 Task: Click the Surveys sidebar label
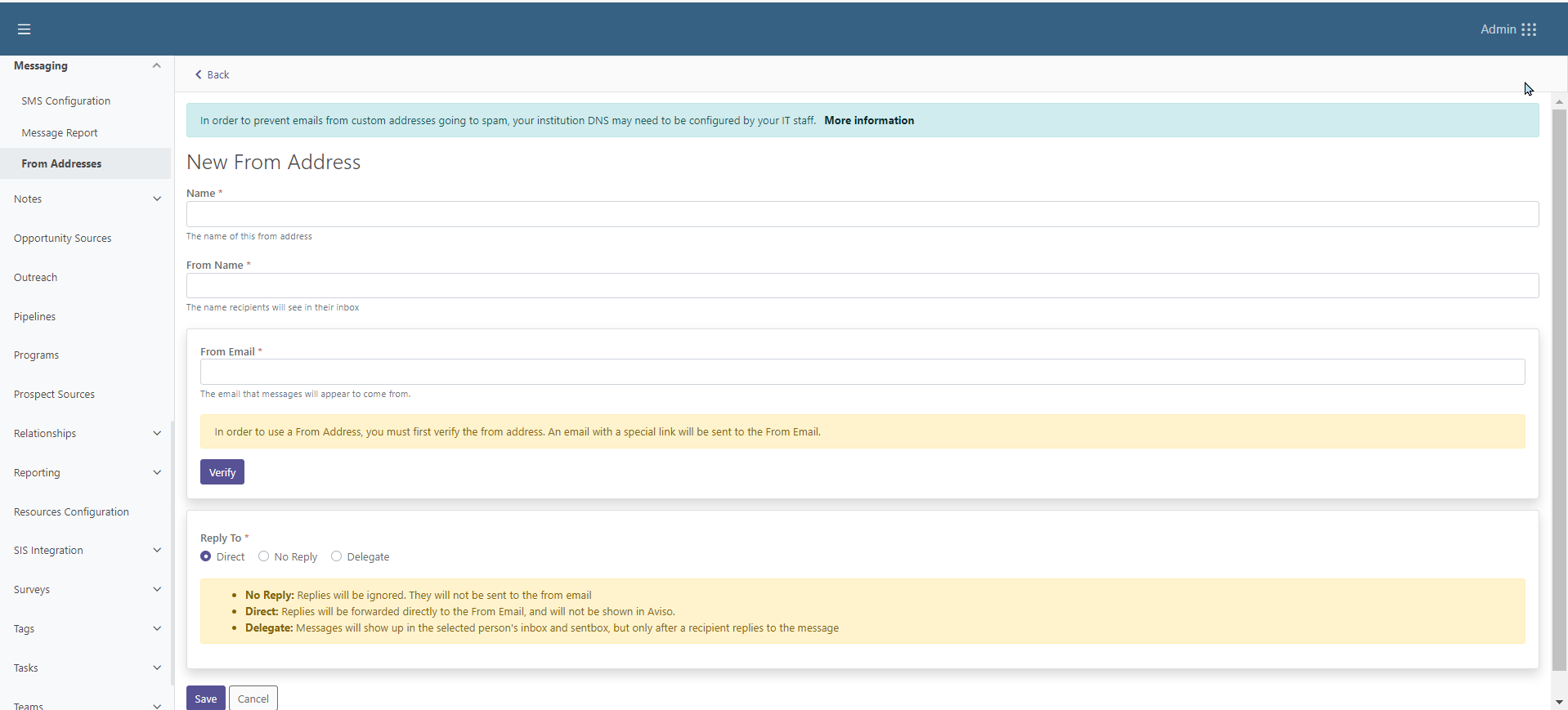[x=32, y=589]
